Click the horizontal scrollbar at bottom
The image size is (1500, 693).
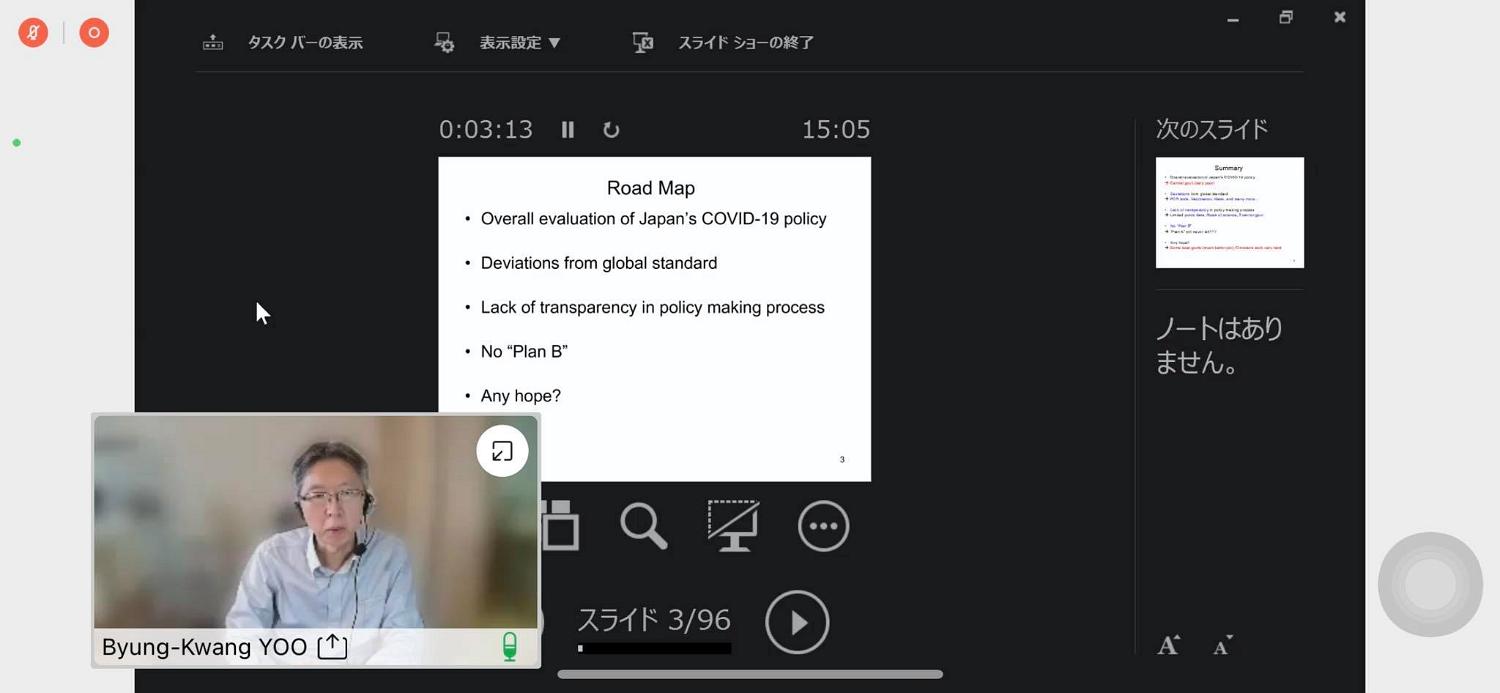click(750, 674)
